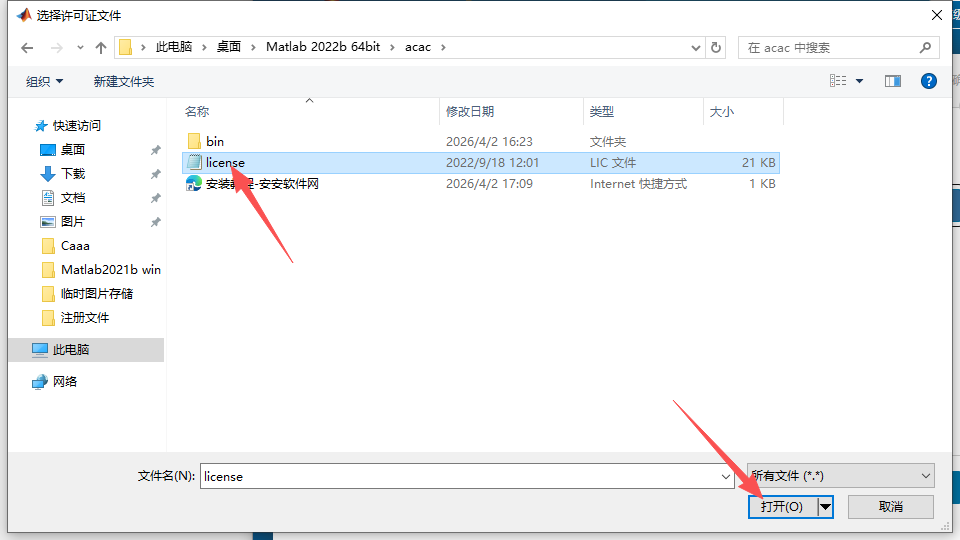Open 桌面 in quick access

[x=72, y=149]
